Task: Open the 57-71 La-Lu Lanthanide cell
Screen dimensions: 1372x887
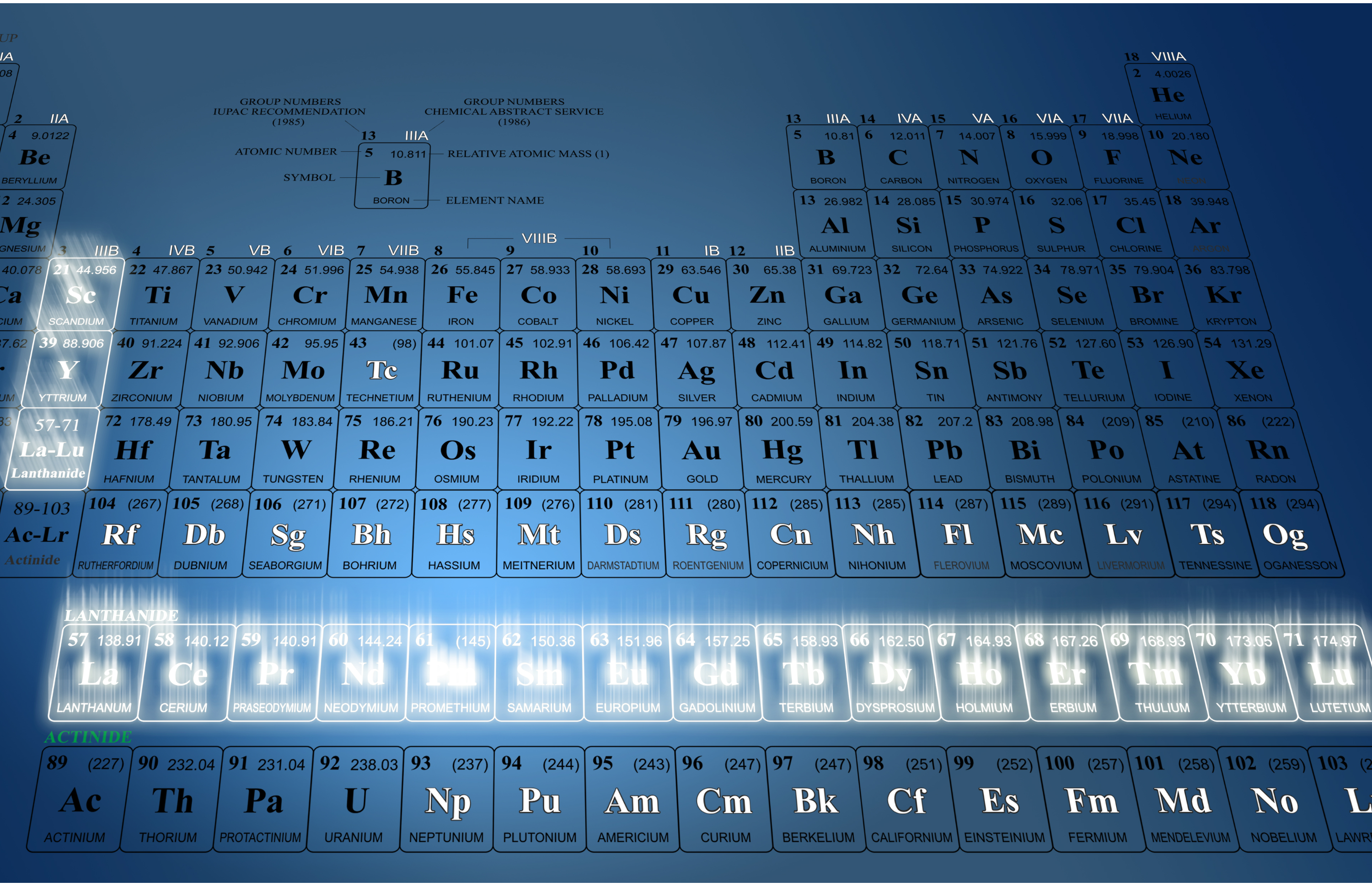Action: [x=53, y=449]
